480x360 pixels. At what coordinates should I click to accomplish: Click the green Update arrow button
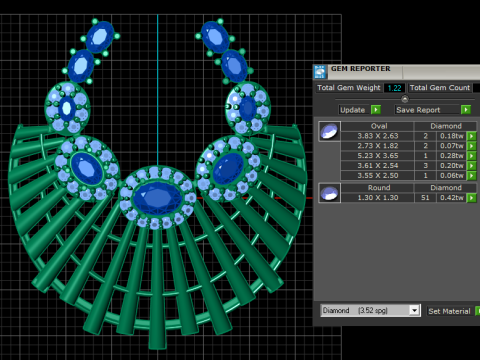376,110
